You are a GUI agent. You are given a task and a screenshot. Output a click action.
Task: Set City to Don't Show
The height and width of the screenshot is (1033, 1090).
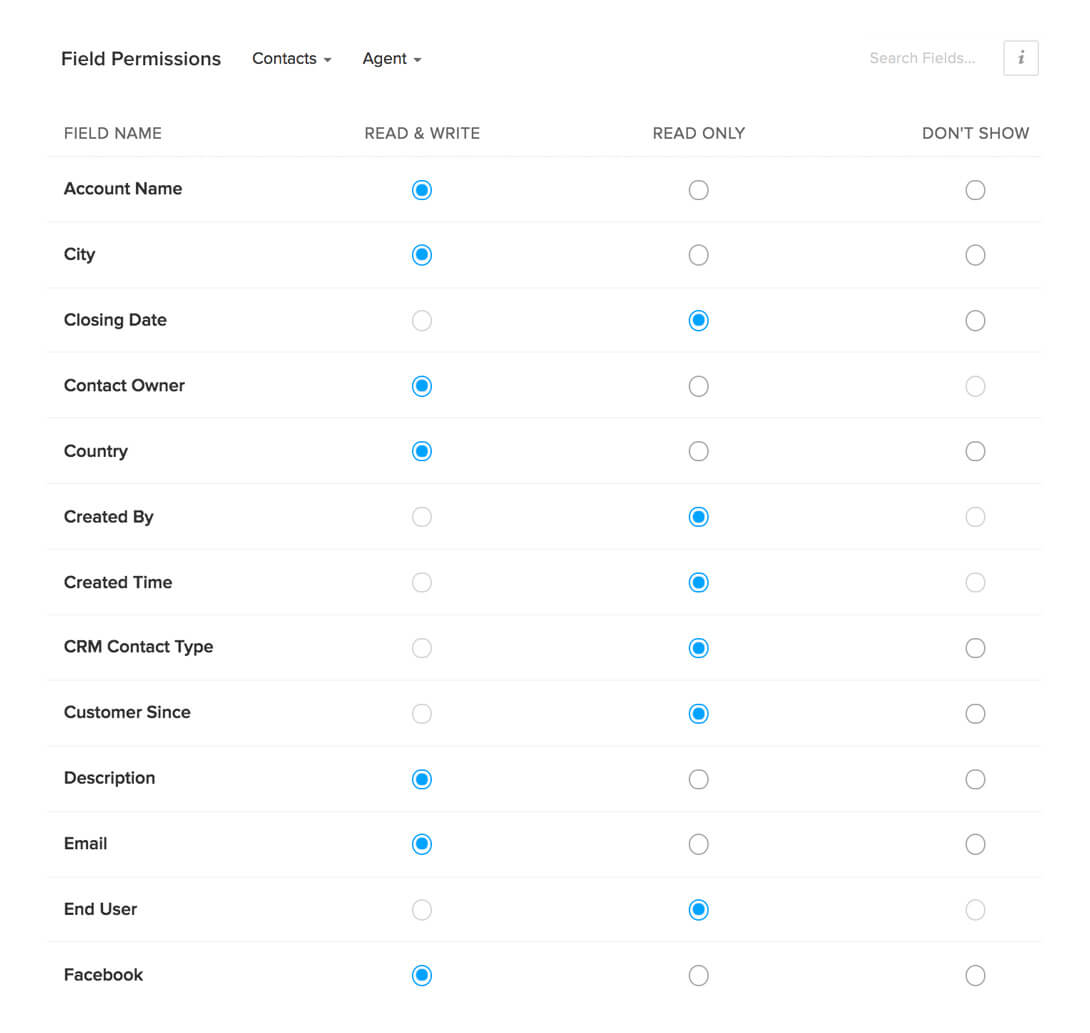click(975, 255)
